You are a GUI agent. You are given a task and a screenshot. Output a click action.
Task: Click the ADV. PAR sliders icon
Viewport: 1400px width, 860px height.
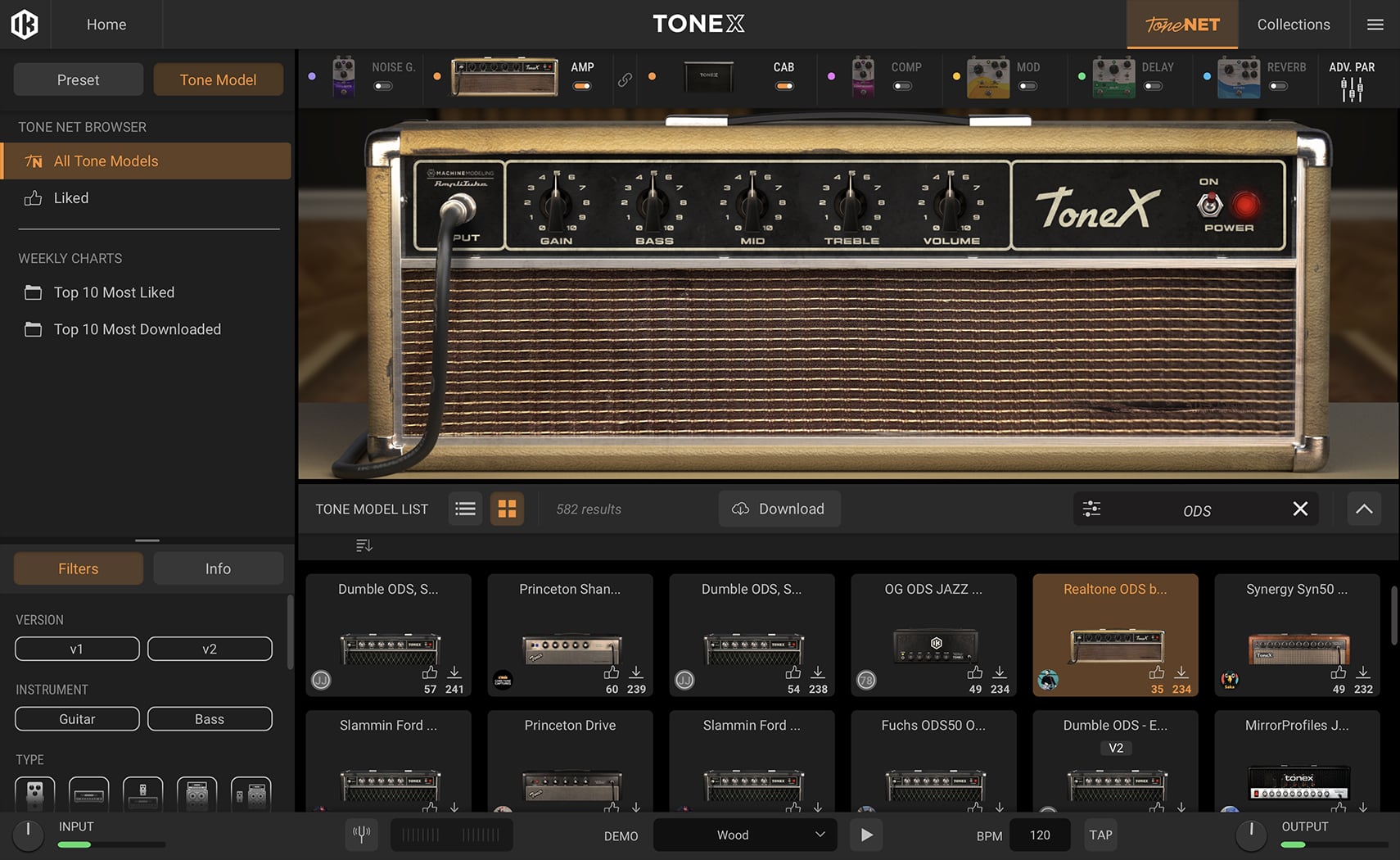point(1352,89)
